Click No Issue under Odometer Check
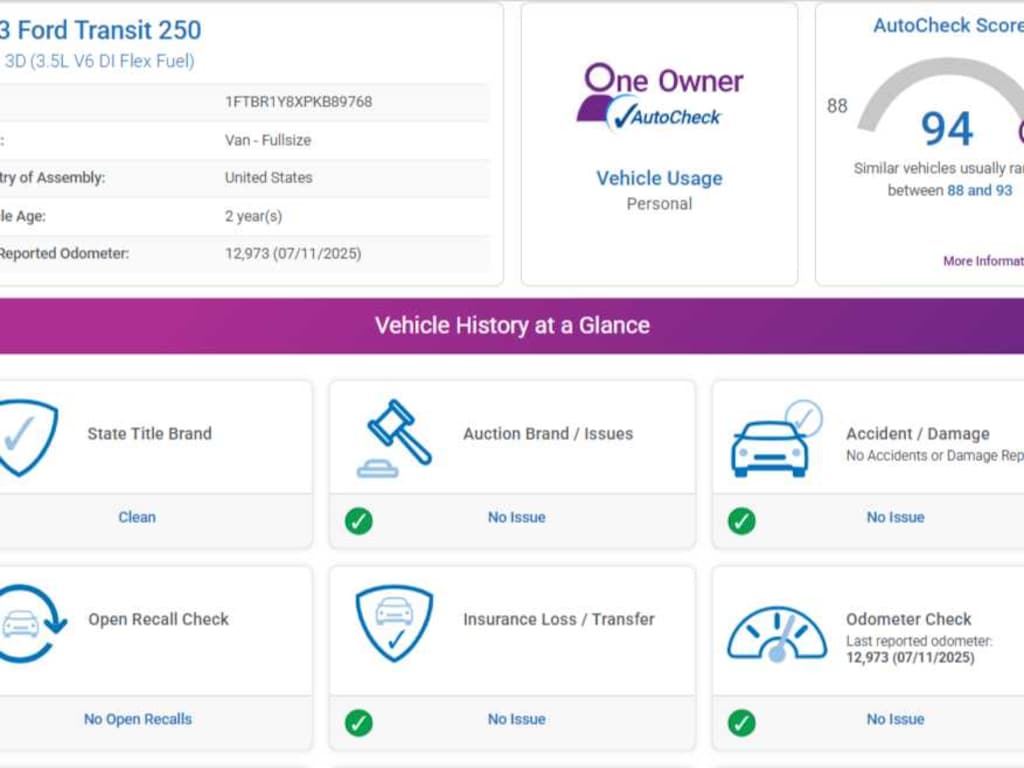 [x=895, y=719]
